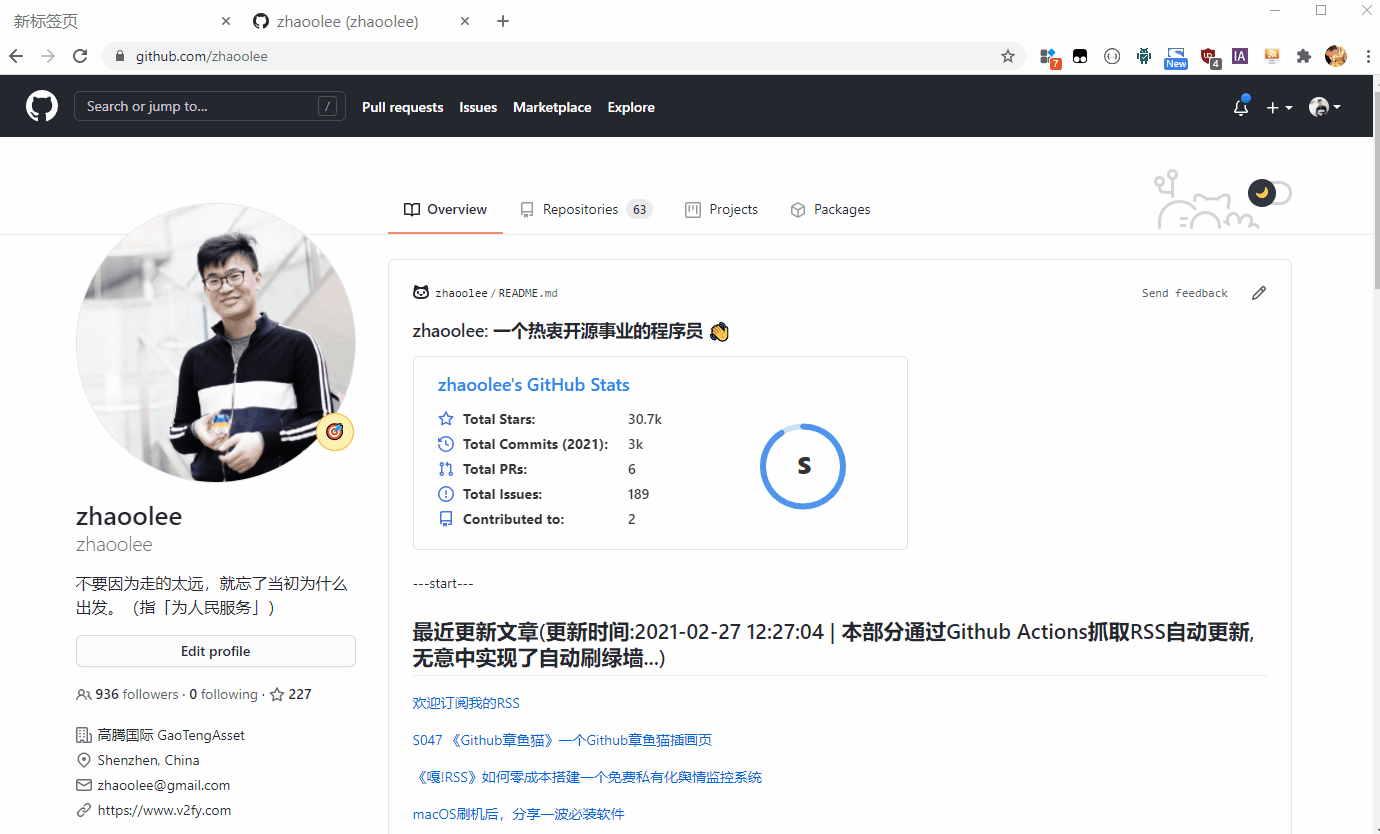
Task: Click the round face extension icon
Action: click(1112, 56)
